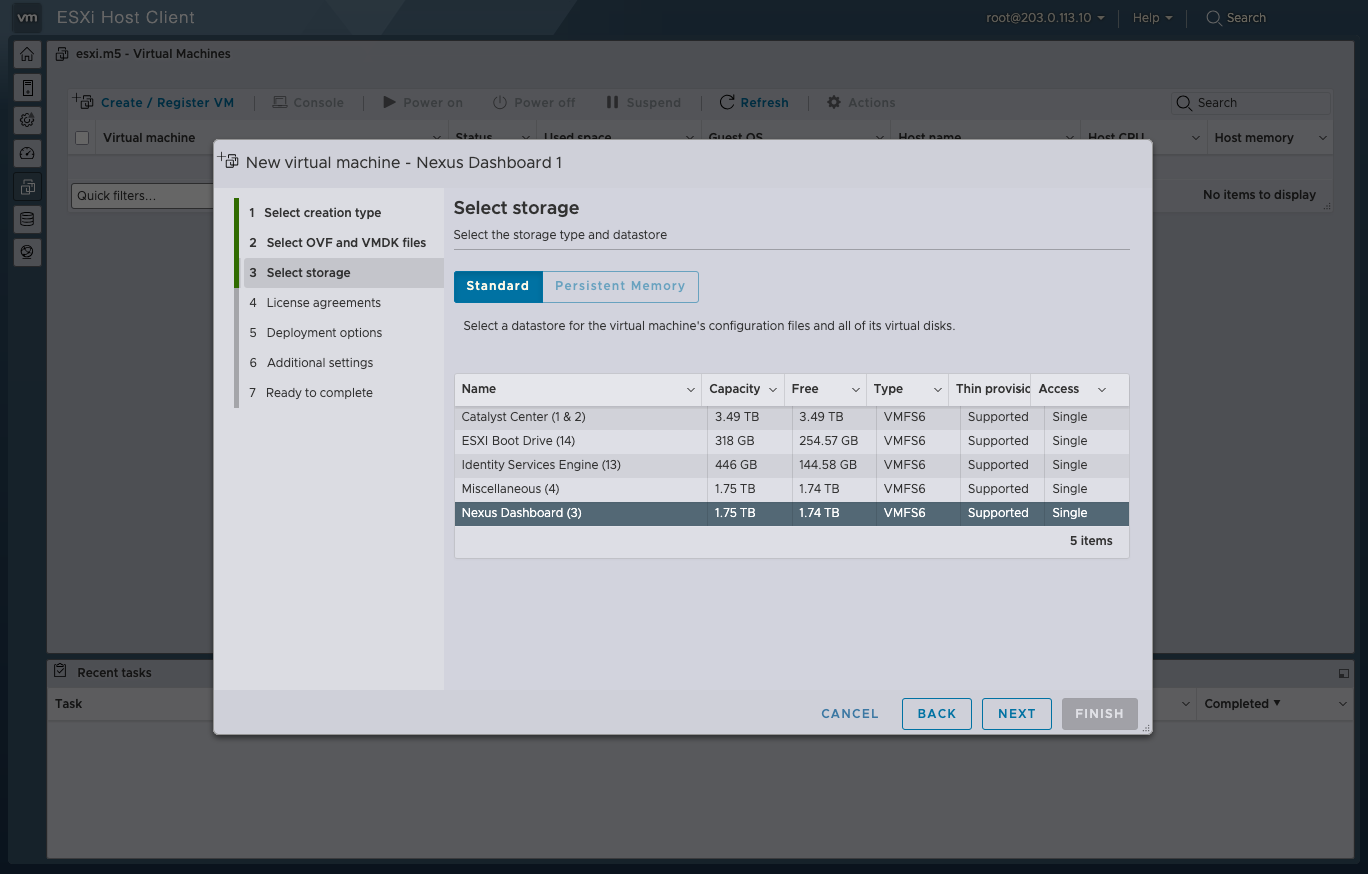Click the search field in the VM toolbar
This screenshot has height=874, width=1368.
(x=1251, y=102)
